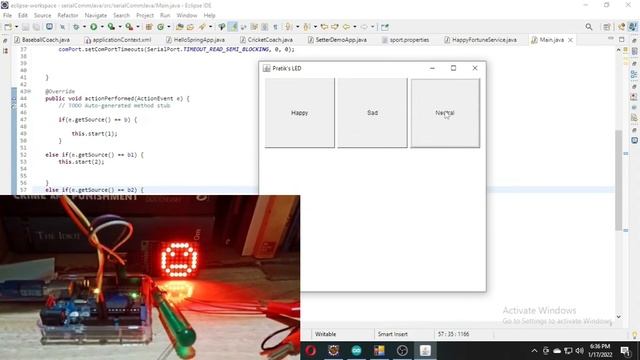This screenshot has height=360, width=640.
Task: Open the New Java Class dropdown arrow
Action: pyautogui.click(x=169, y=27)
